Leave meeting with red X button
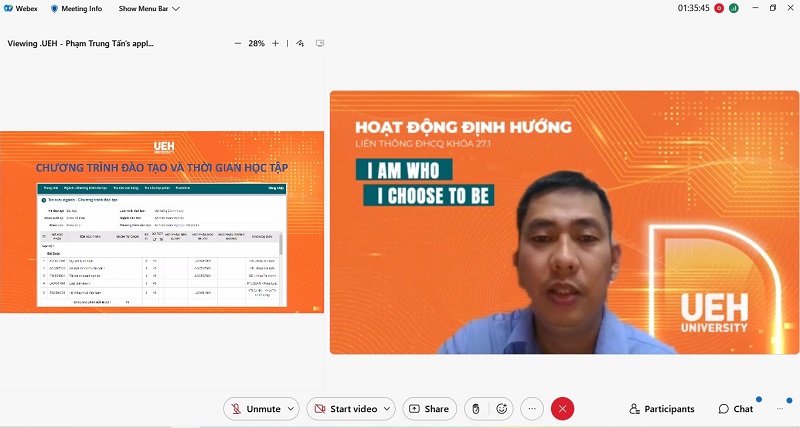Screen dimensions: 800x428 [563, 409]
